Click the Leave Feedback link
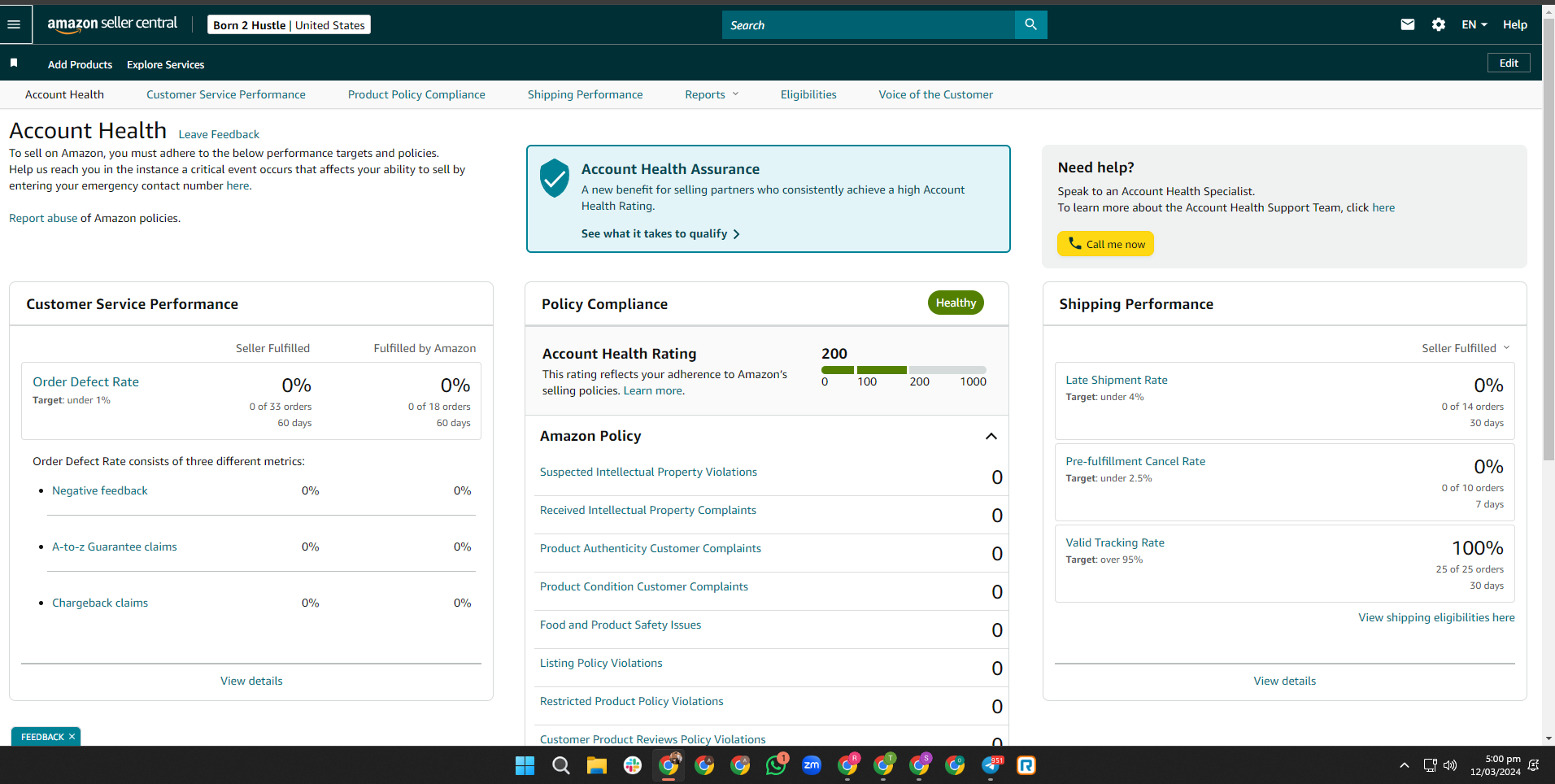1555x784 pixels. [219, 134]
